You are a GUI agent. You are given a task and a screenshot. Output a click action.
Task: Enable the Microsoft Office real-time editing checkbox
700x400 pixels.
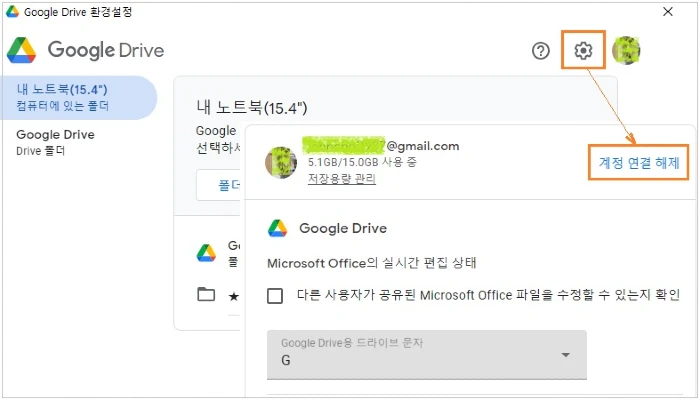tap(275, 296)
